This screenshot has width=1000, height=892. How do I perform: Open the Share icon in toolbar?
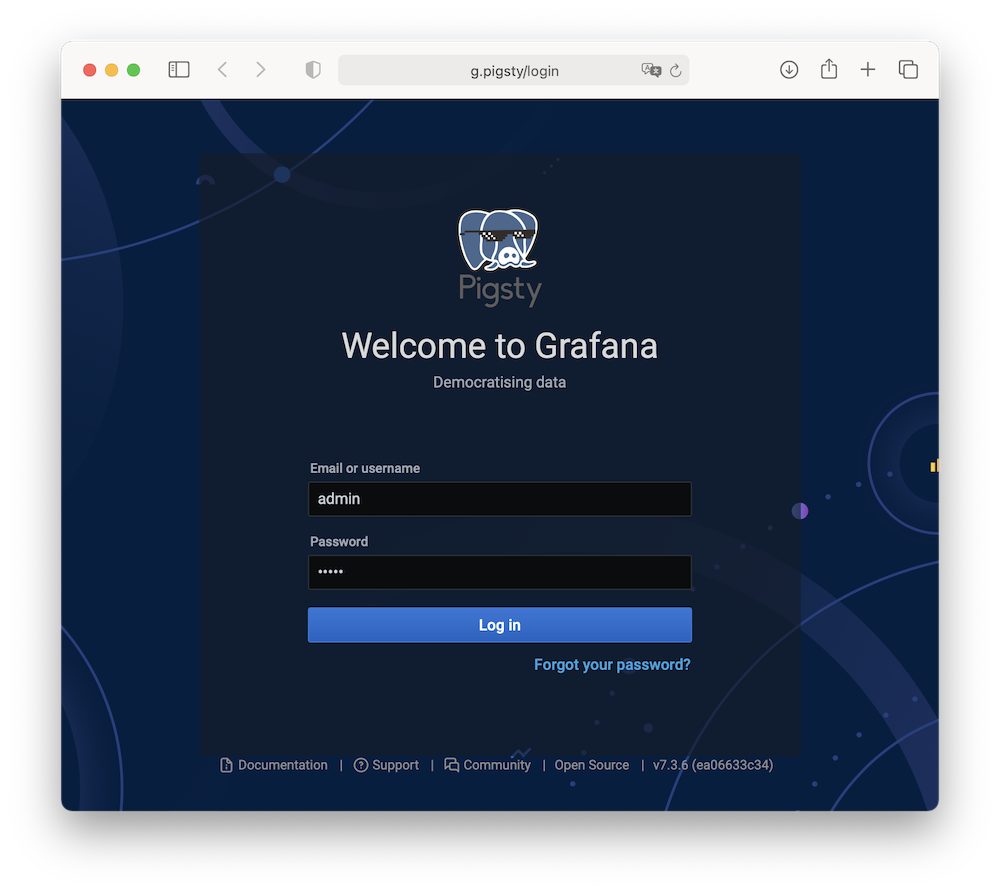tap(828, 69)
